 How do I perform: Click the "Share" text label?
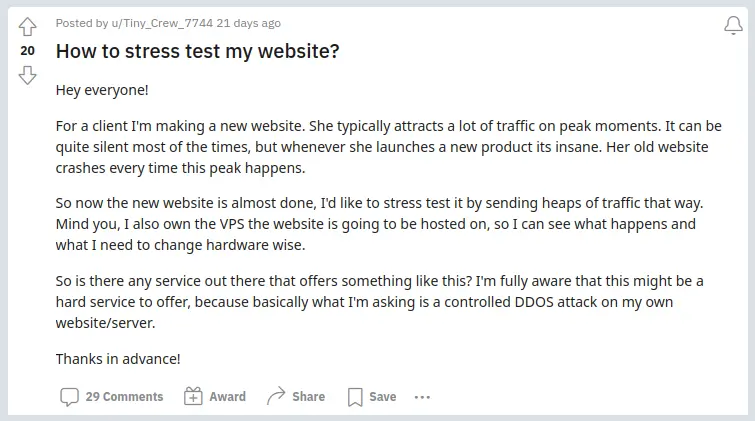pos(308,397)
